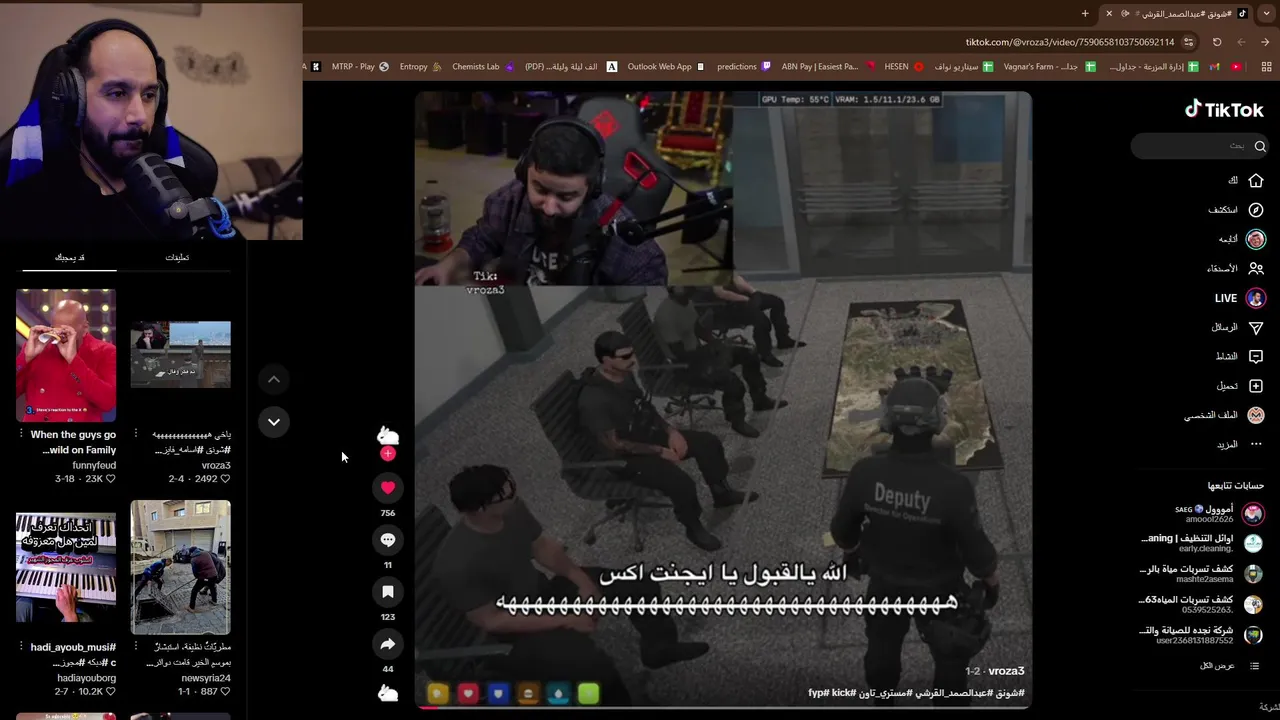1280x720 pixels.
Task: Open early.cleaning followed account
Action: [x=1203, y=543]
